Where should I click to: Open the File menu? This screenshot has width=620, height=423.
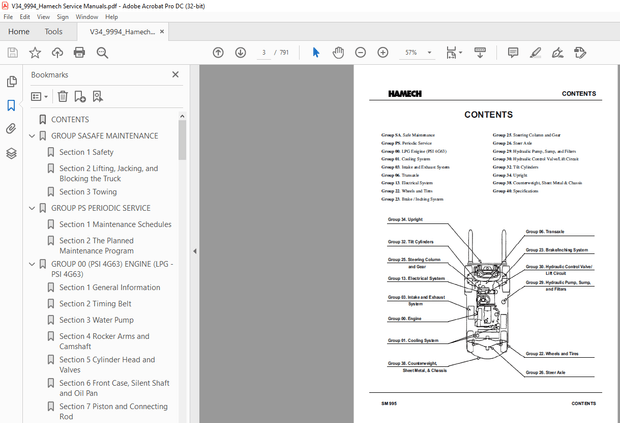coord(8,17)
